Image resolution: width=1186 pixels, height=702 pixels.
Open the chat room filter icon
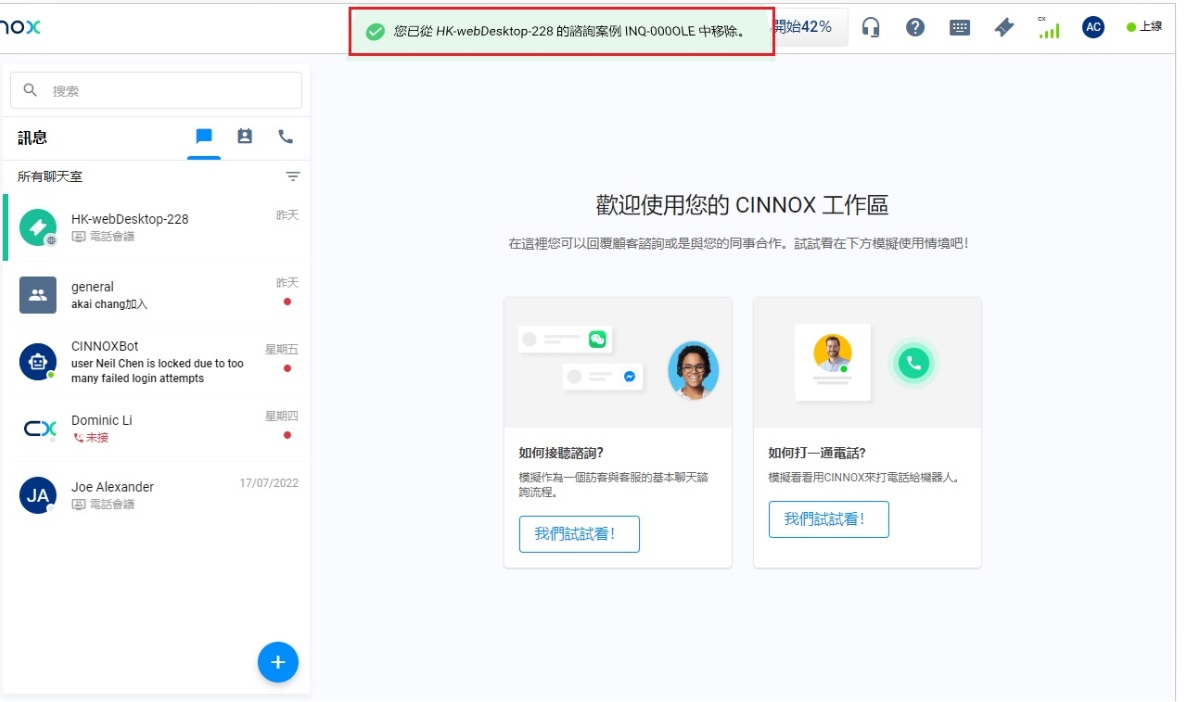[293, 176]
